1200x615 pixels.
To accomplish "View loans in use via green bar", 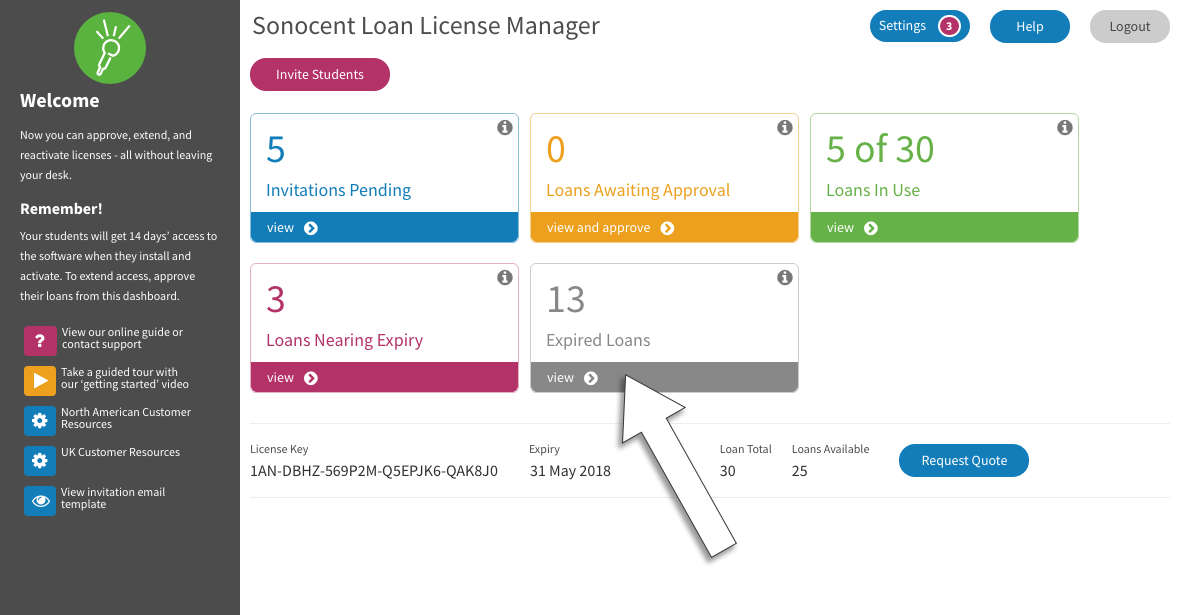I will (944, 228).
